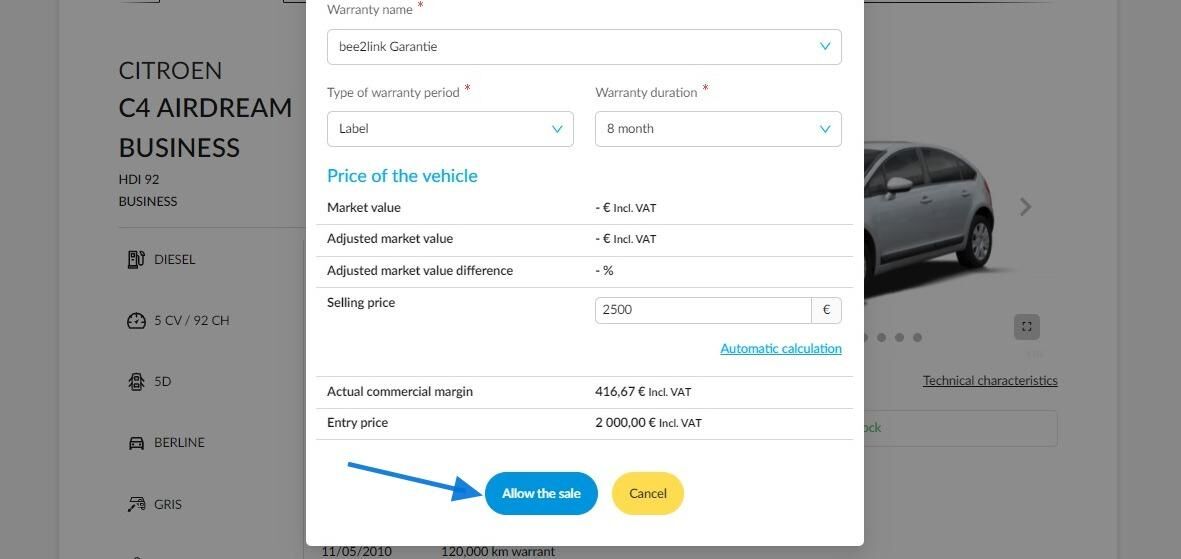Click the Actual commercial margin value row
The height and width of the screenshot is (559, 1181).
(x=584, y=392)
